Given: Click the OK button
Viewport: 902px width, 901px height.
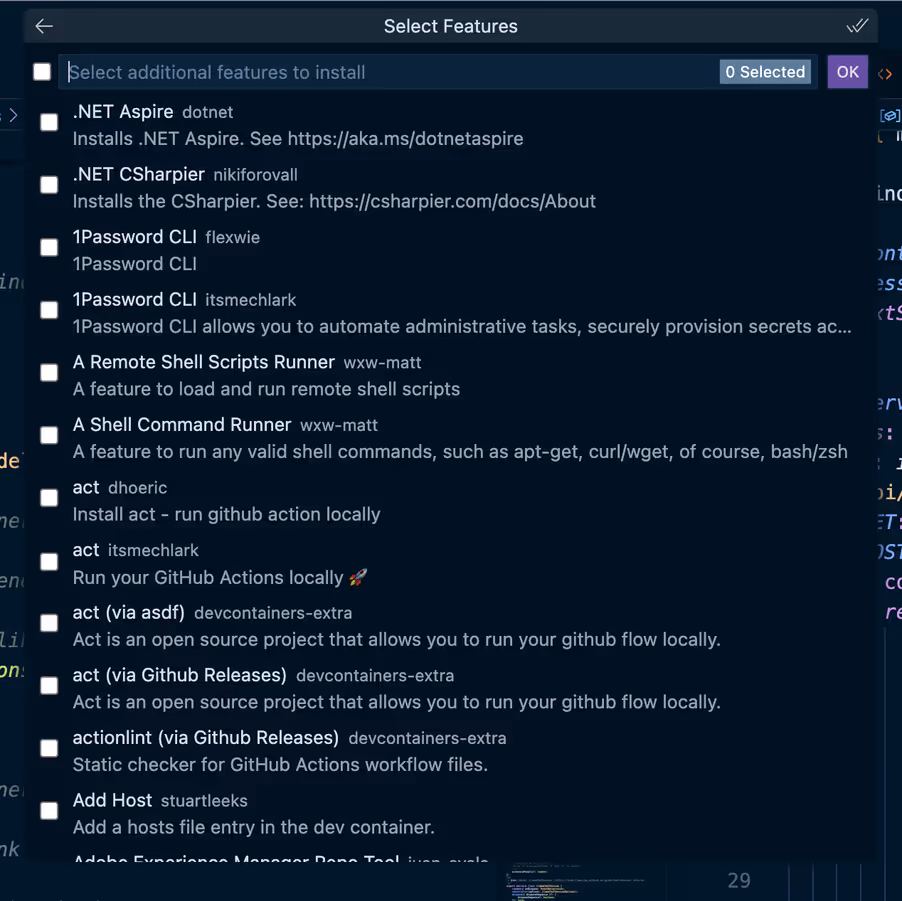Looking at the screenshot, I should coord(847,72).
